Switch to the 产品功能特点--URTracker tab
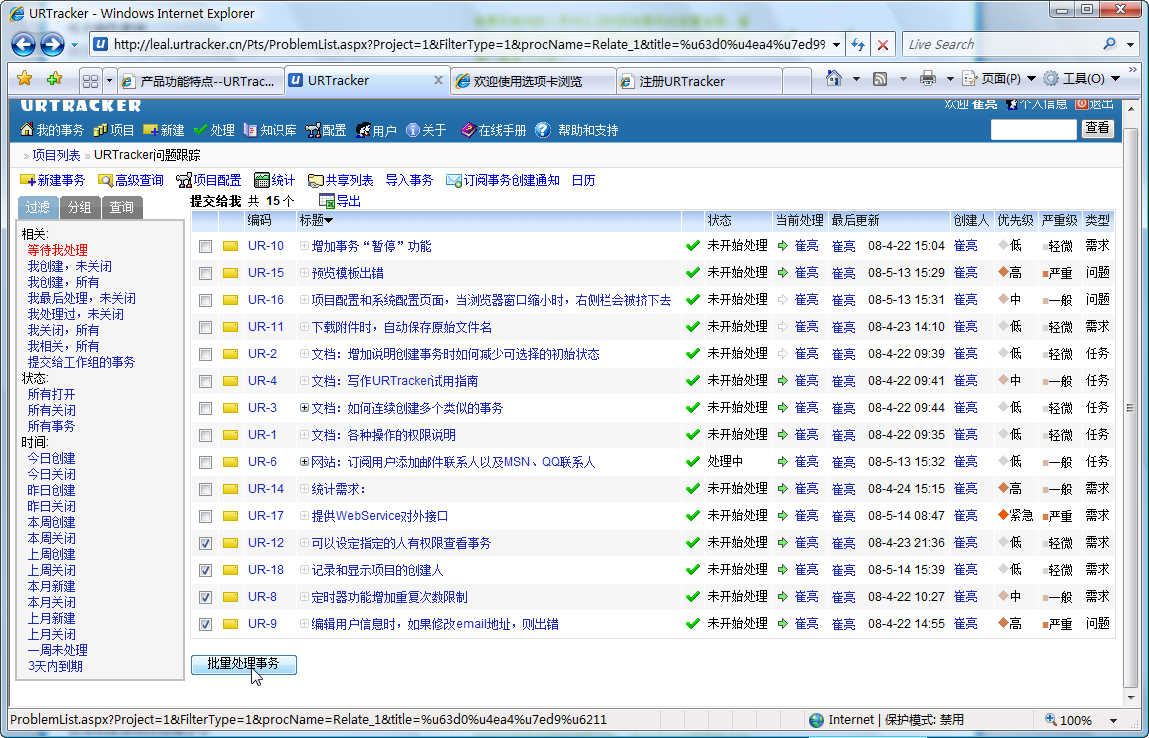The height and width of the screenshot is (738, 1149). [x=201, y=81]
